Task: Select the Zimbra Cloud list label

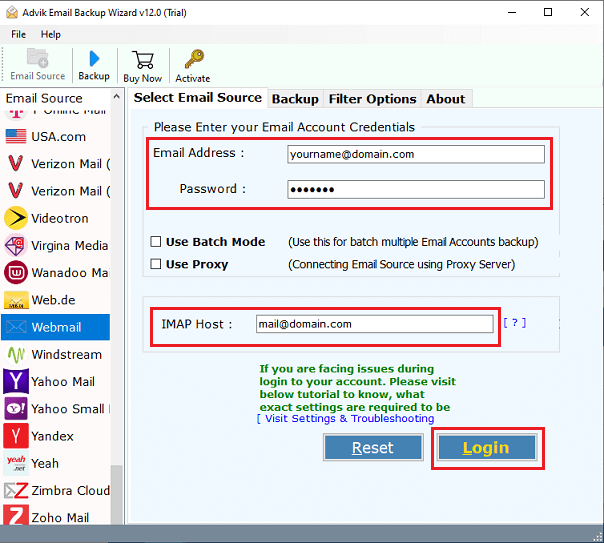Action: [70, 491]
